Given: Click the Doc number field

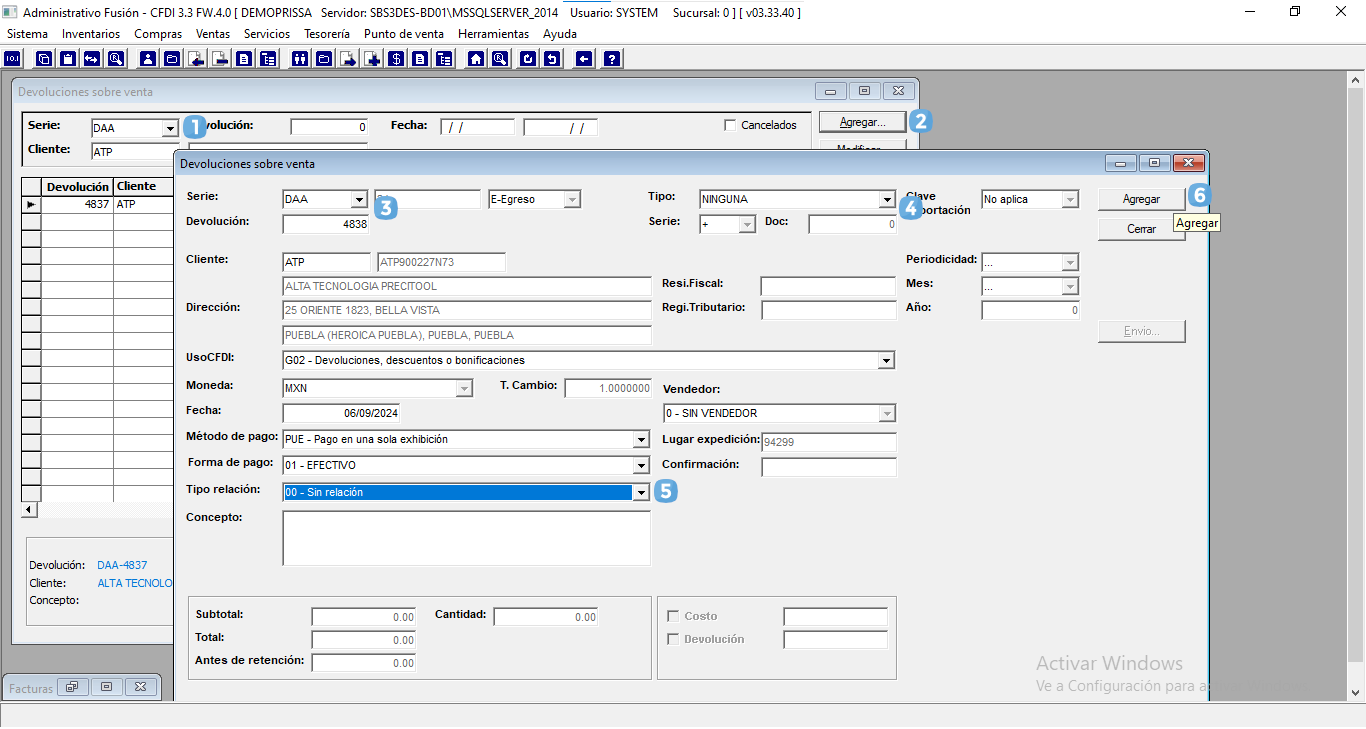Looking at the screenshot, I should click(853, 225).
